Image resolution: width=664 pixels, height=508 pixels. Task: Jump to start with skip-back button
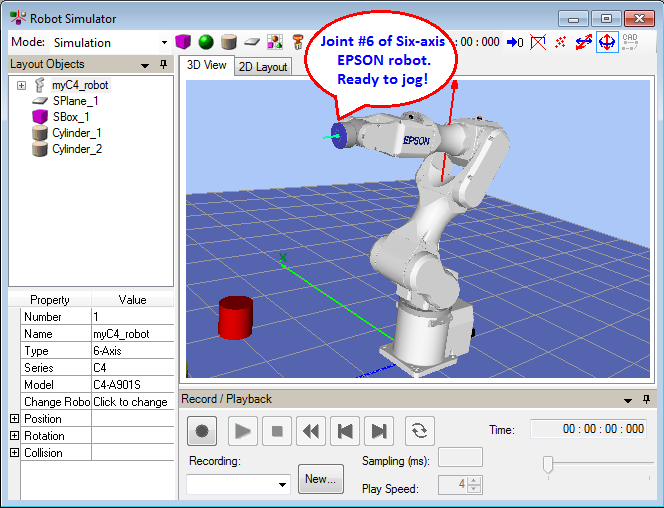(x=345, y=431)
